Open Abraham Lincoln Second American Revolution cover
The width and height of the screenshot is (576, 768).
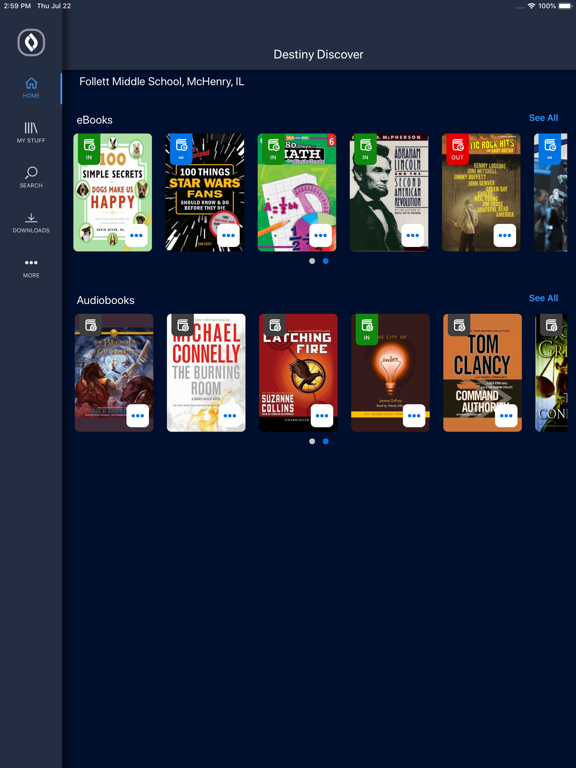point(389,192)
